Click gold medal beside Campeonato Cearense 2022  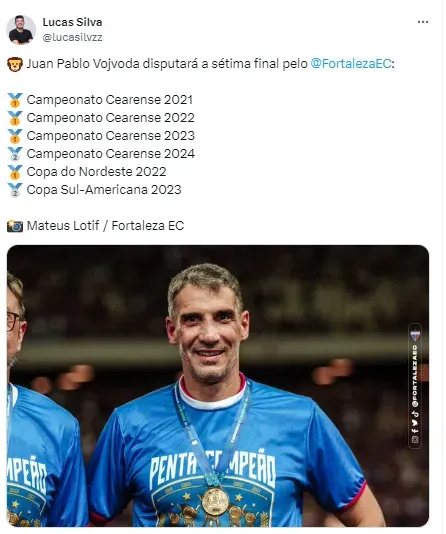click(x=15, y=118)
